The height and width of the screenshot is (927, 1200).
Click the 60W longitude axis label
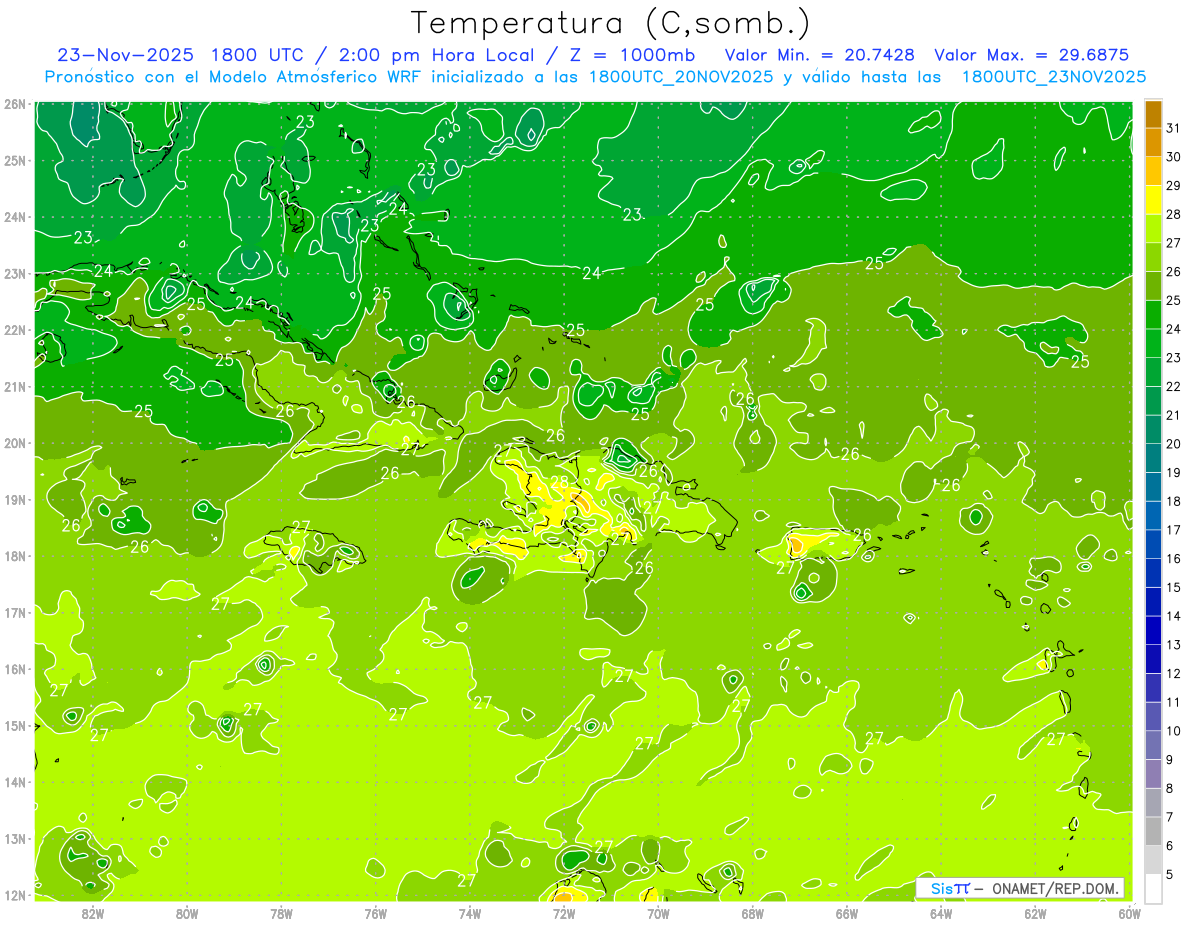point(1129,913)
